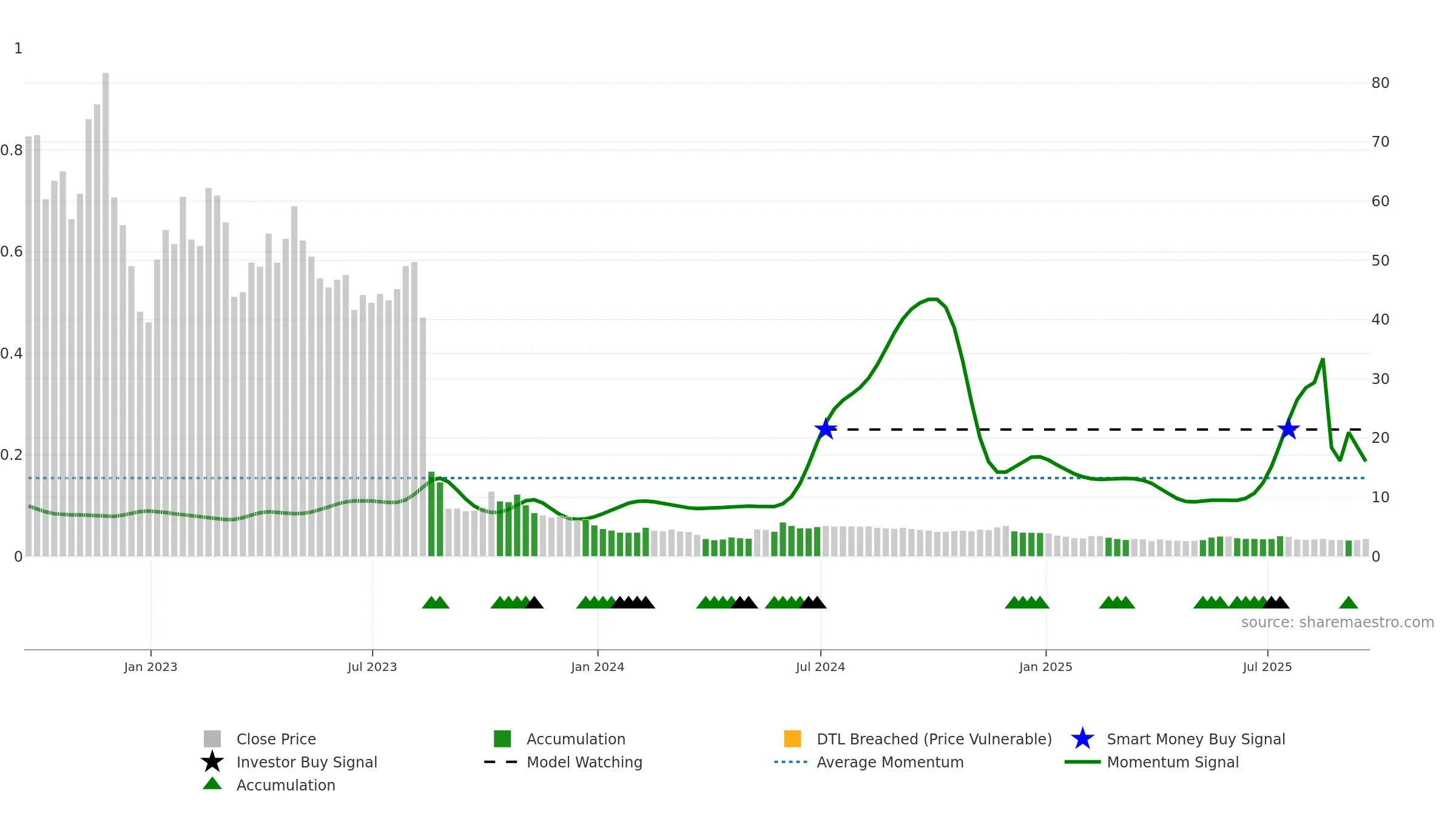Click the source: sharemaestro.com text
This screenshot has height=819, width=1456.
point(1338,622)
